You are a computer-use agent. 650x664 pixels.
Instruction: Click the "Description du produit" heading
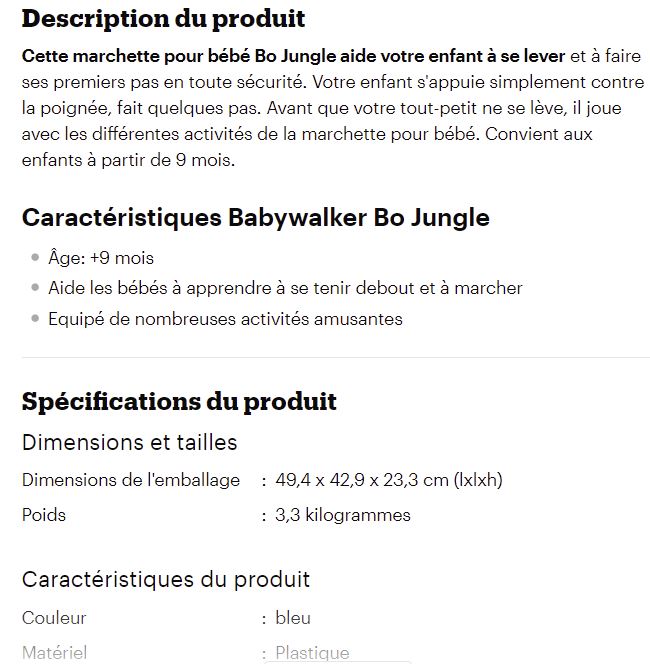(x=163, y=19)
